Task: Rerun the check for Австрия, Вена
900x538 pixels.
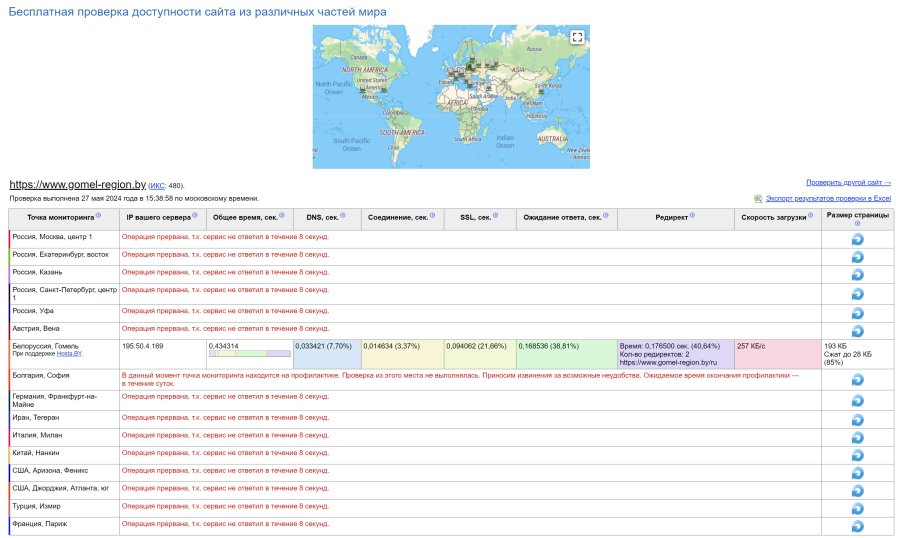Action: coord(857,330)
